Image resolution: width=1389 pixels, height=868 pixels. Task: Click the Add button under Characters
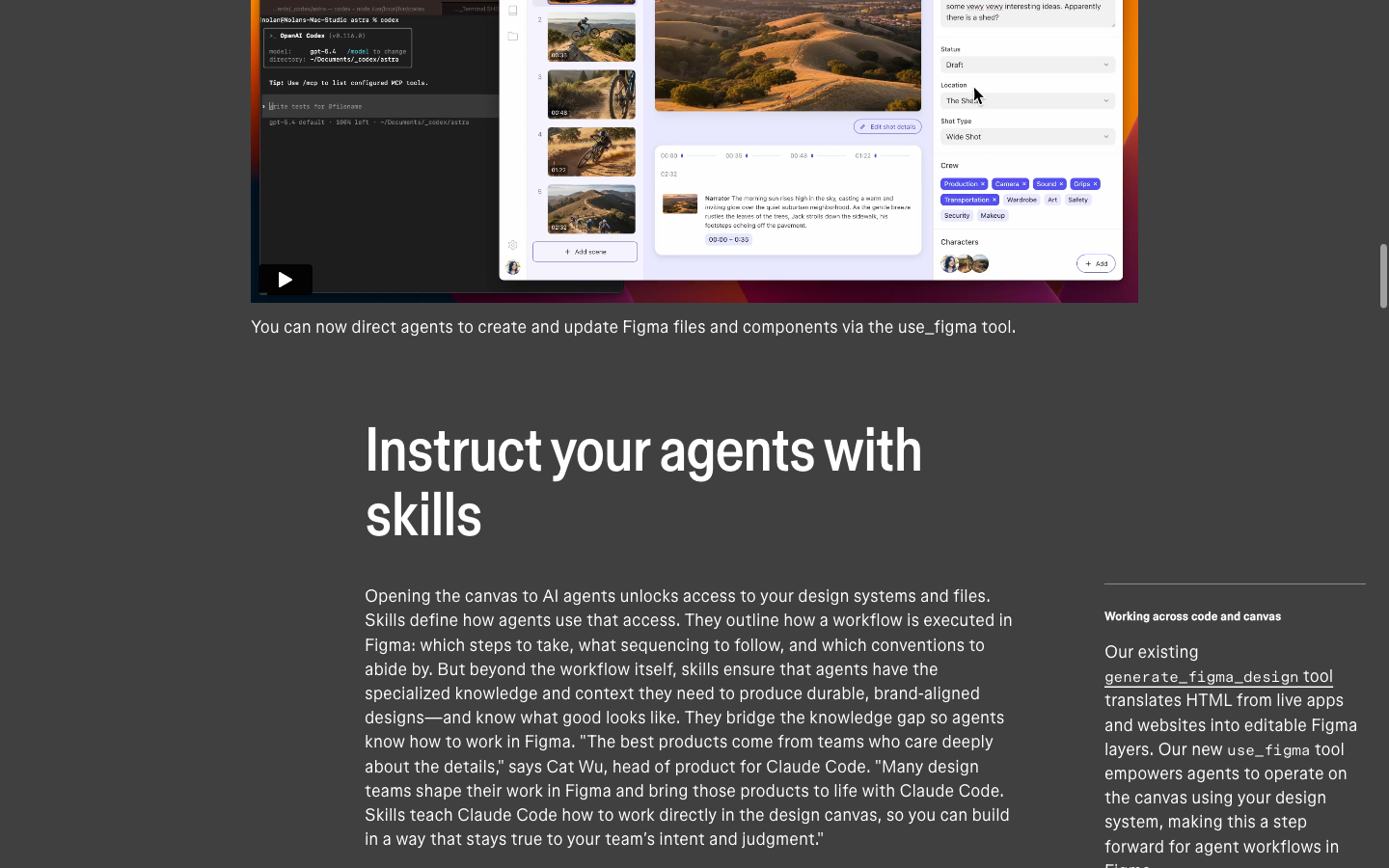point(1096,263)
